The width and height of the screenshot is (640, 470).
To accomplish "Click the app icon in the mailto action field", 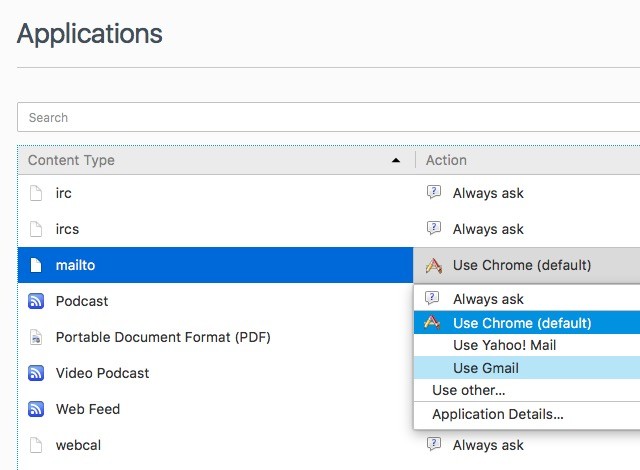I will [433, 266].
